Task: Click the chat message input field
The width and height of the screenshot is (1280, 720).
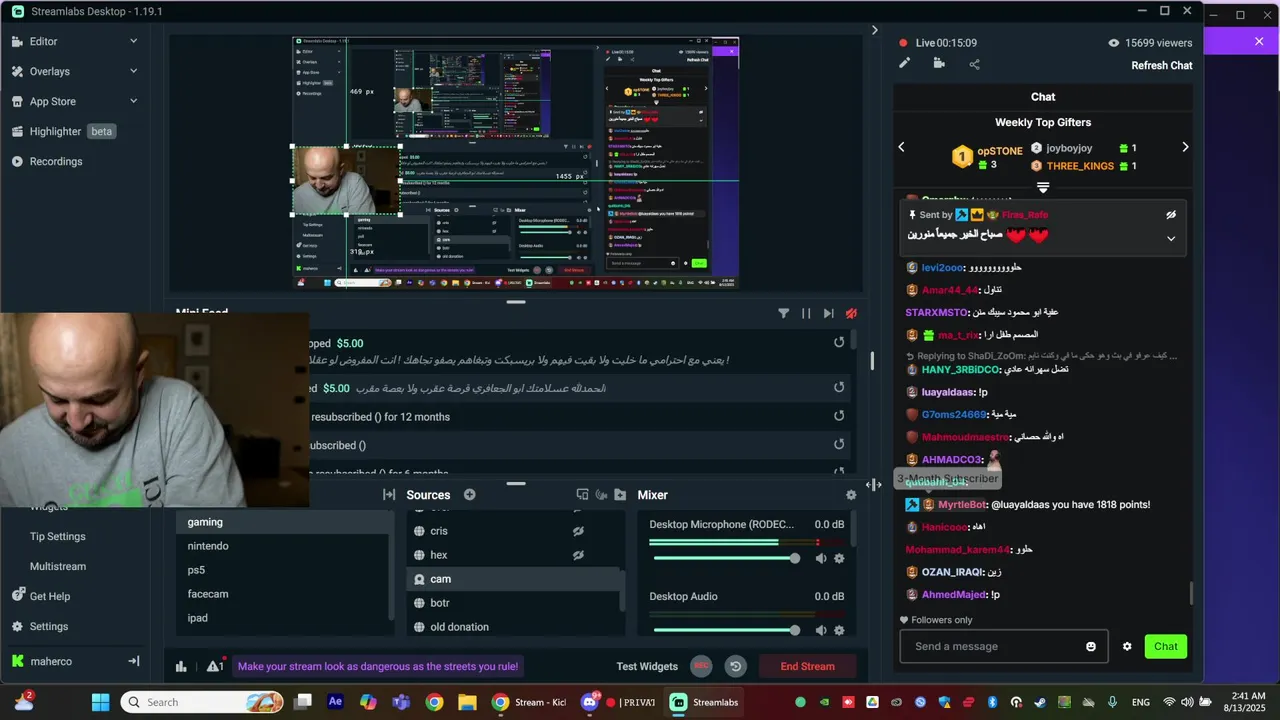Action: (992, 646)
